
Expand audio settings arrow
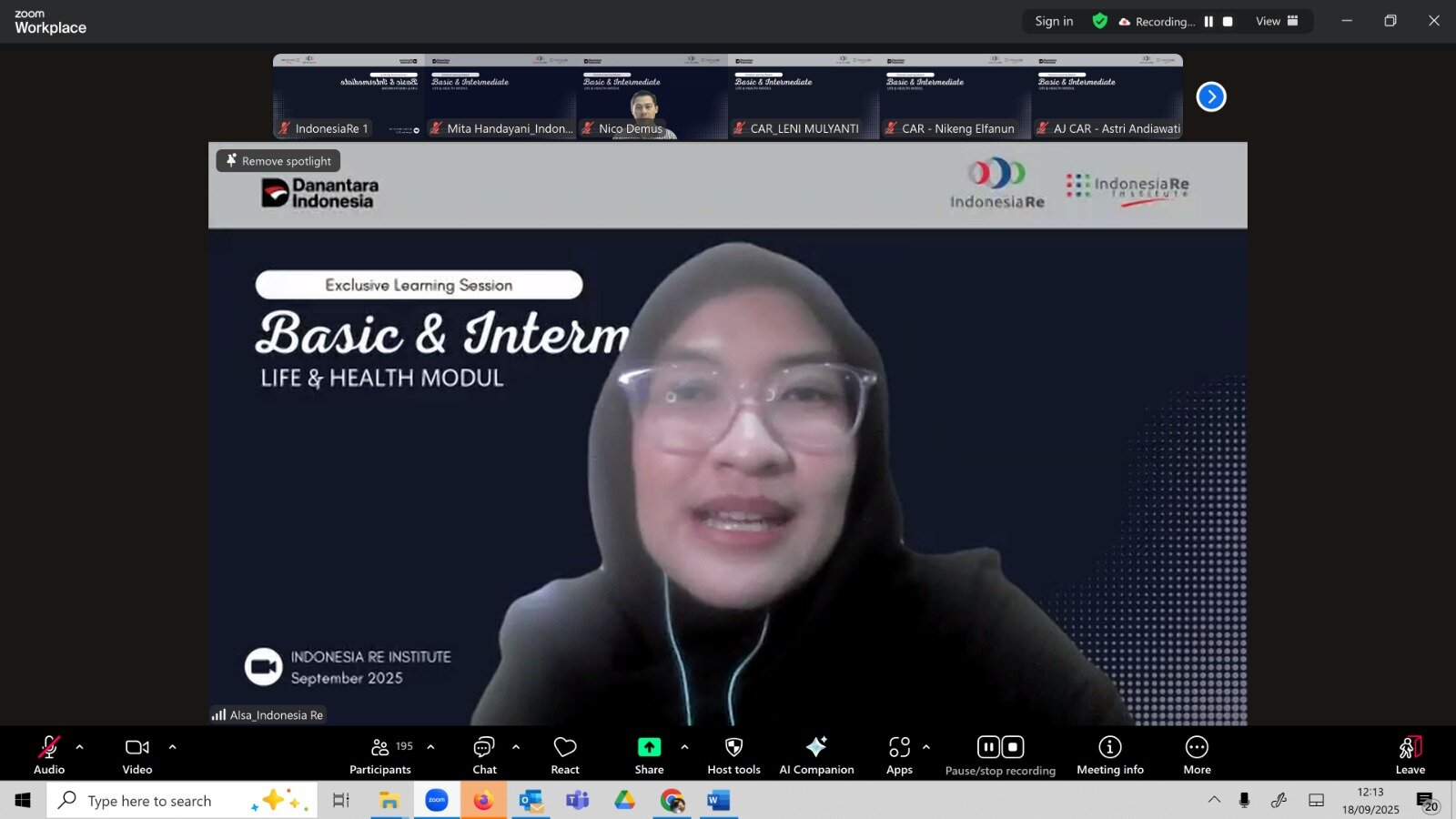[x=80, y=747]
